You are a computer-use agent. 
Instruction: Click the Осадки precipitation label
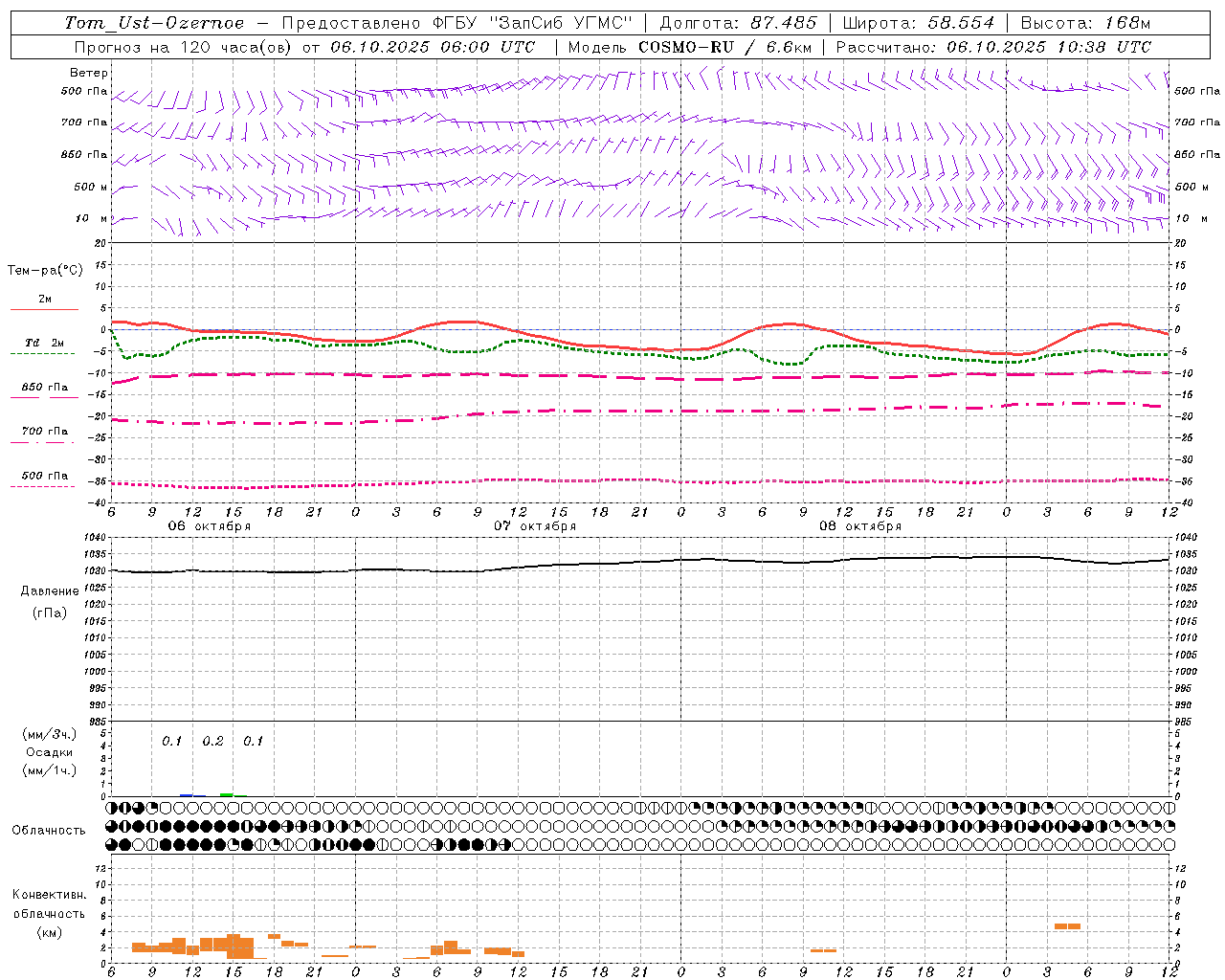pyautogui.click(x=50, y=752)
